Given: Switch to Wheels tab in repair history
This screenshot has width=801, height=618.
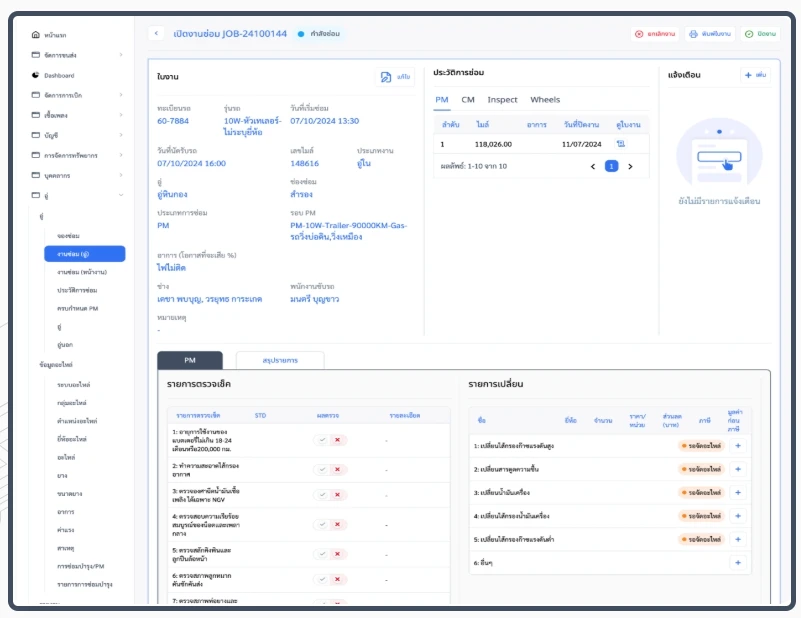Looking at the screenshot, I should tap(545, 100).
